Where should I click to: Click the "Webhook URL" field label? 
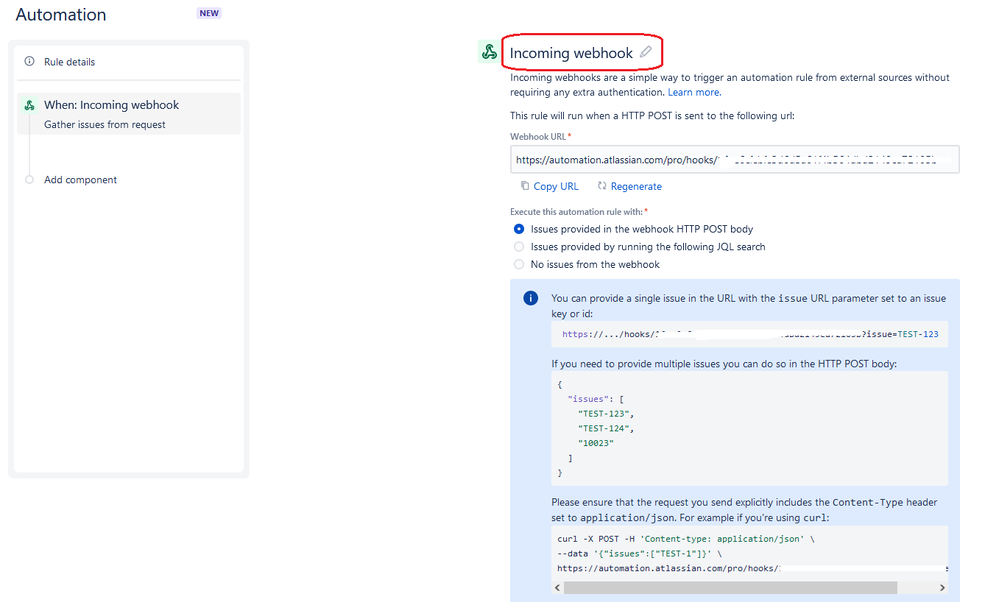[540, 136]
